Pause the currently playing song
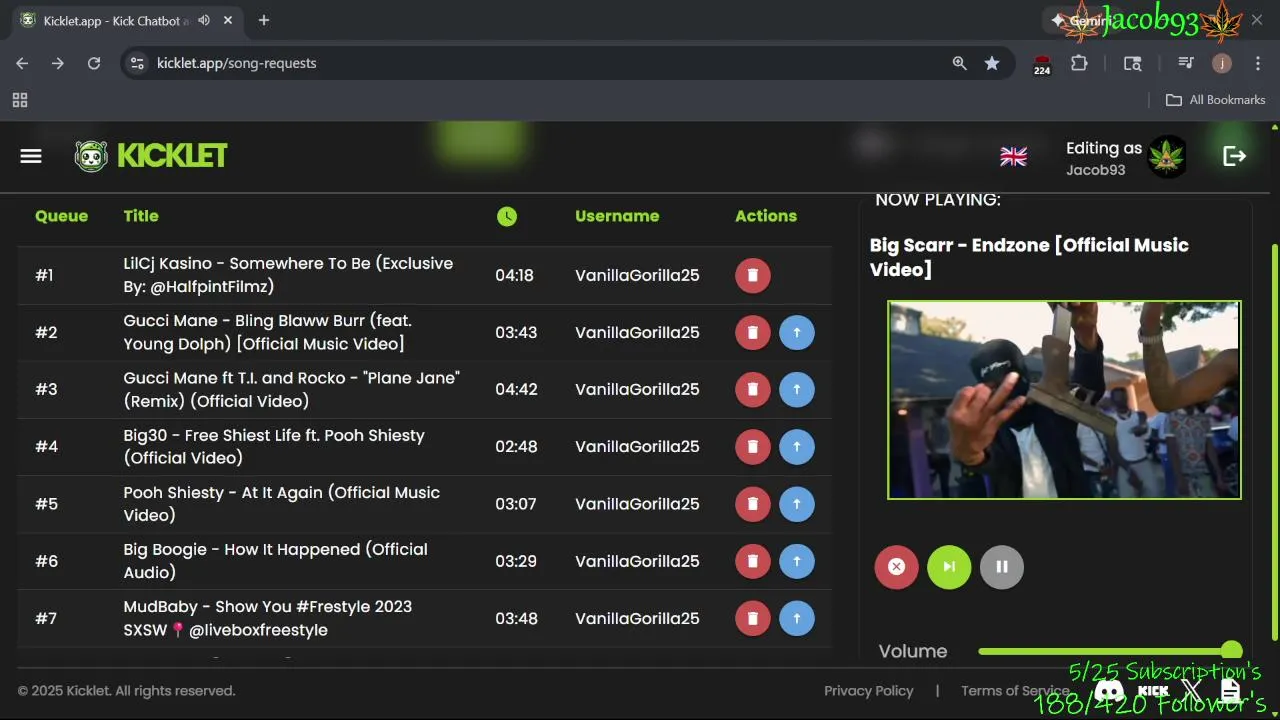The width and height of the screenshot is (1280, 720). pyautogui.click(x=1002, y=567)
